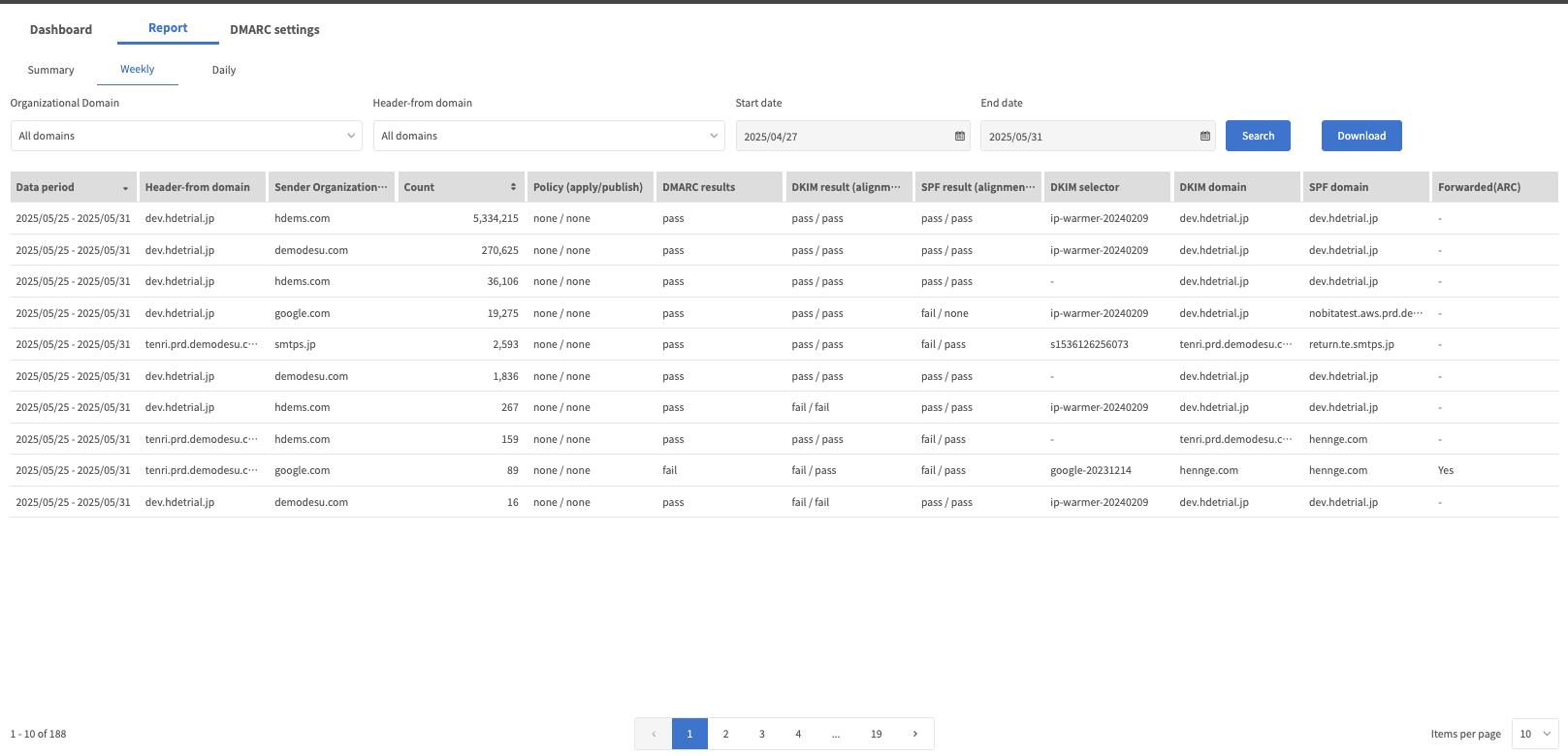
Task: Select current page 1 button
Action: [x=689, y=734]
